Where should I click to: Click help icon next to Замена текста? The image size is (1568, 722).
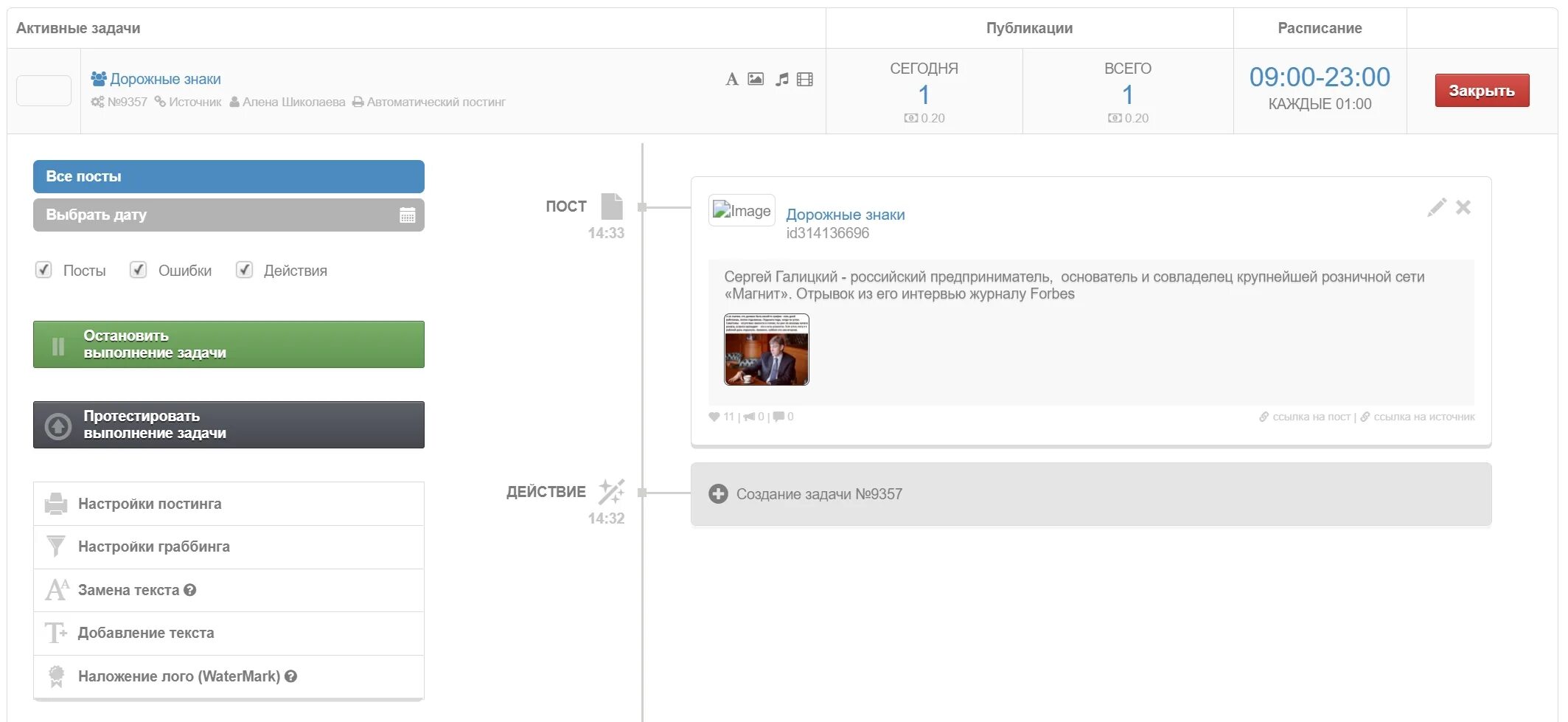[190, 590]
